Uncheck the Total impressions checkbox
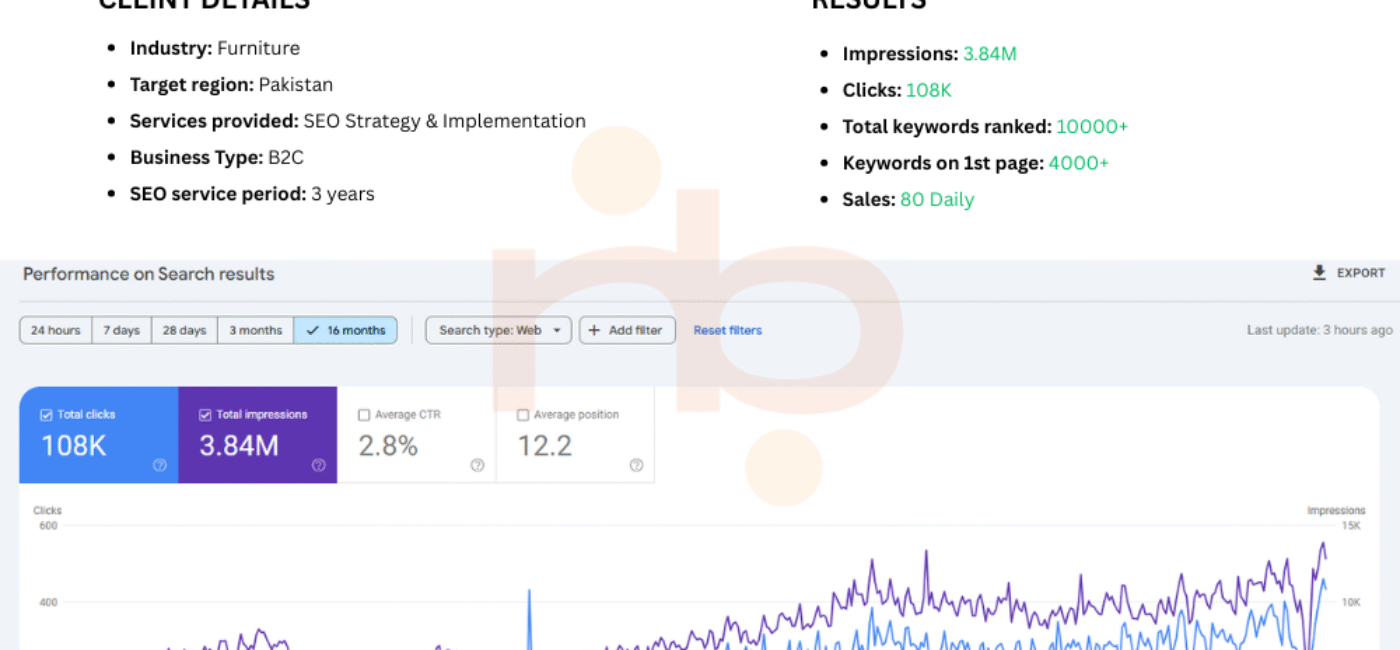Viewport: 1400px width, 650px height. 205,415
